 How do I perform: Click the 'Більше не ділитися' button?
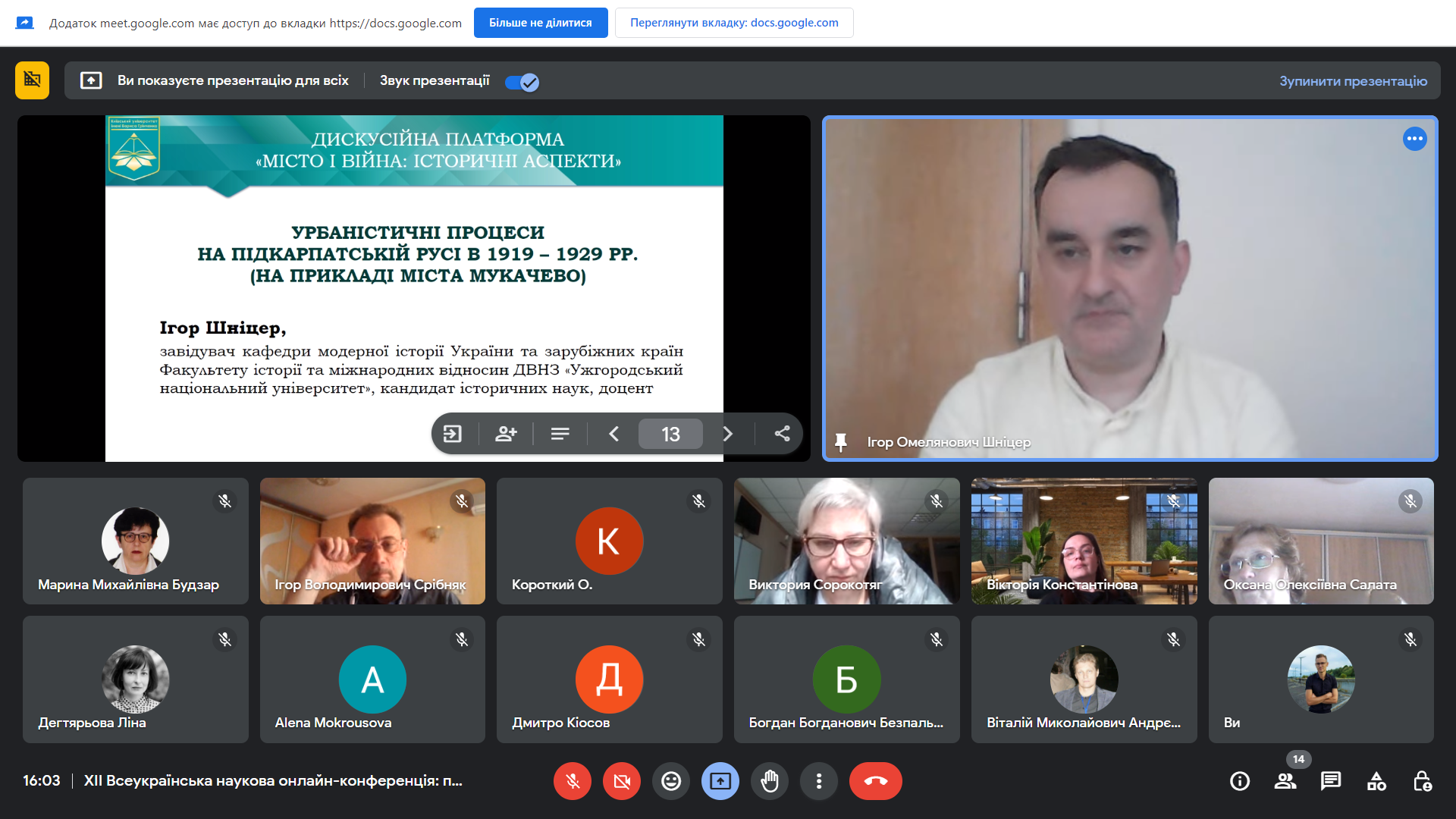(540, 23)
